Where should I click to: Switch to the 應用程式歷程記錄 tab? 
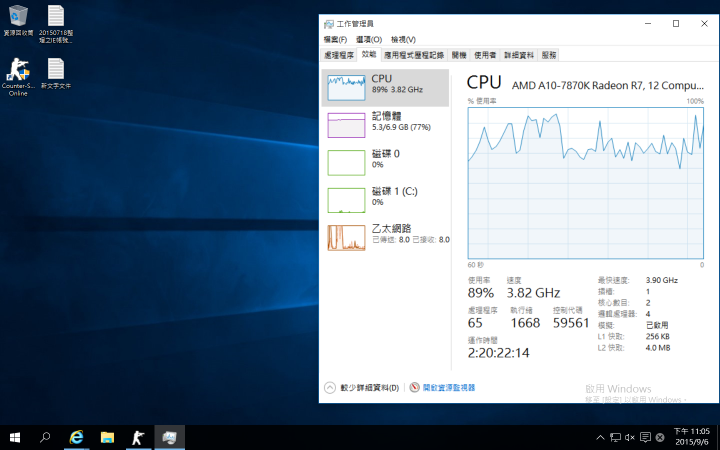[414, 55]
